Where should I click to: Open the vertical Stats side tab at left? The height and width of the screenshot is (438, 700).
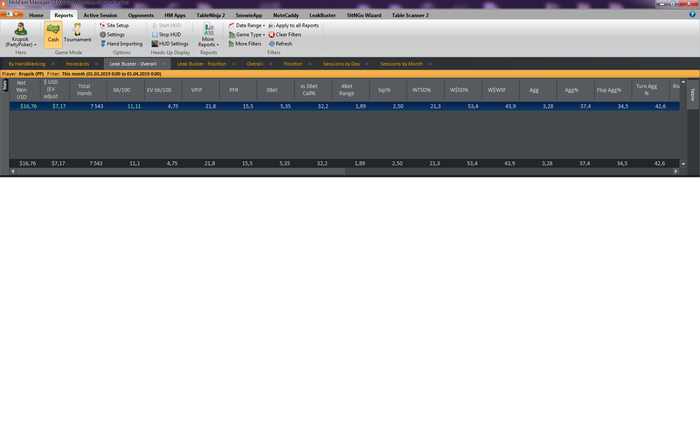(x=5, y=85)
